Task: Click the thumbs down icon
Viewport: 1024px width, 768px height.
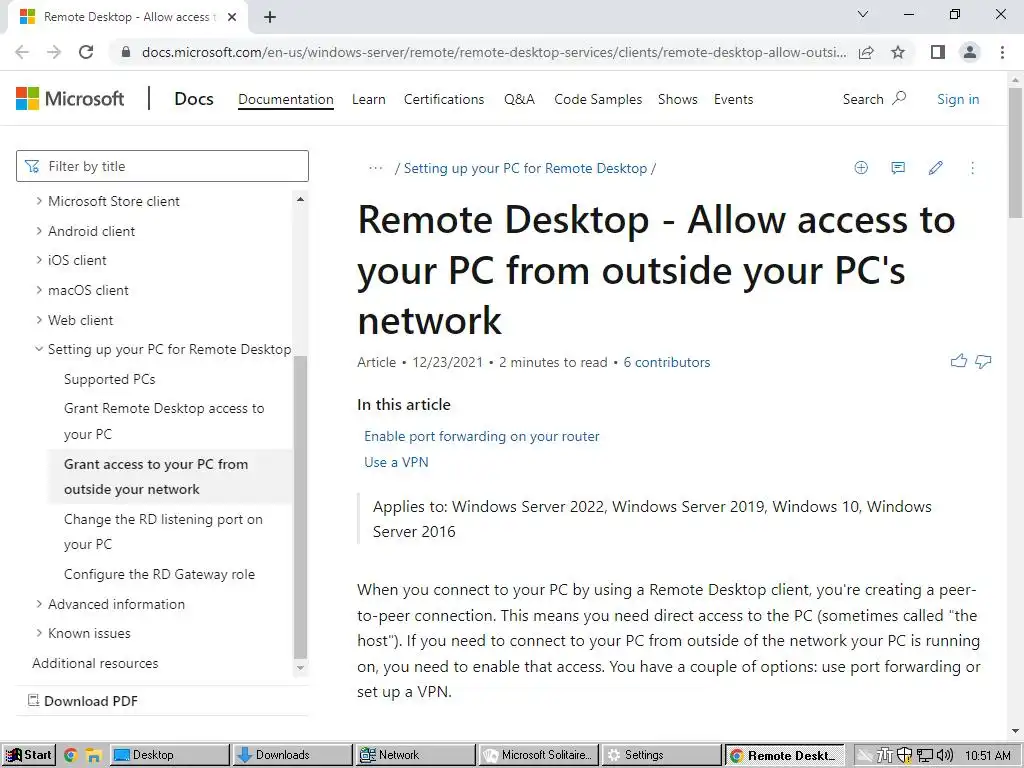Action: (983, 361)
